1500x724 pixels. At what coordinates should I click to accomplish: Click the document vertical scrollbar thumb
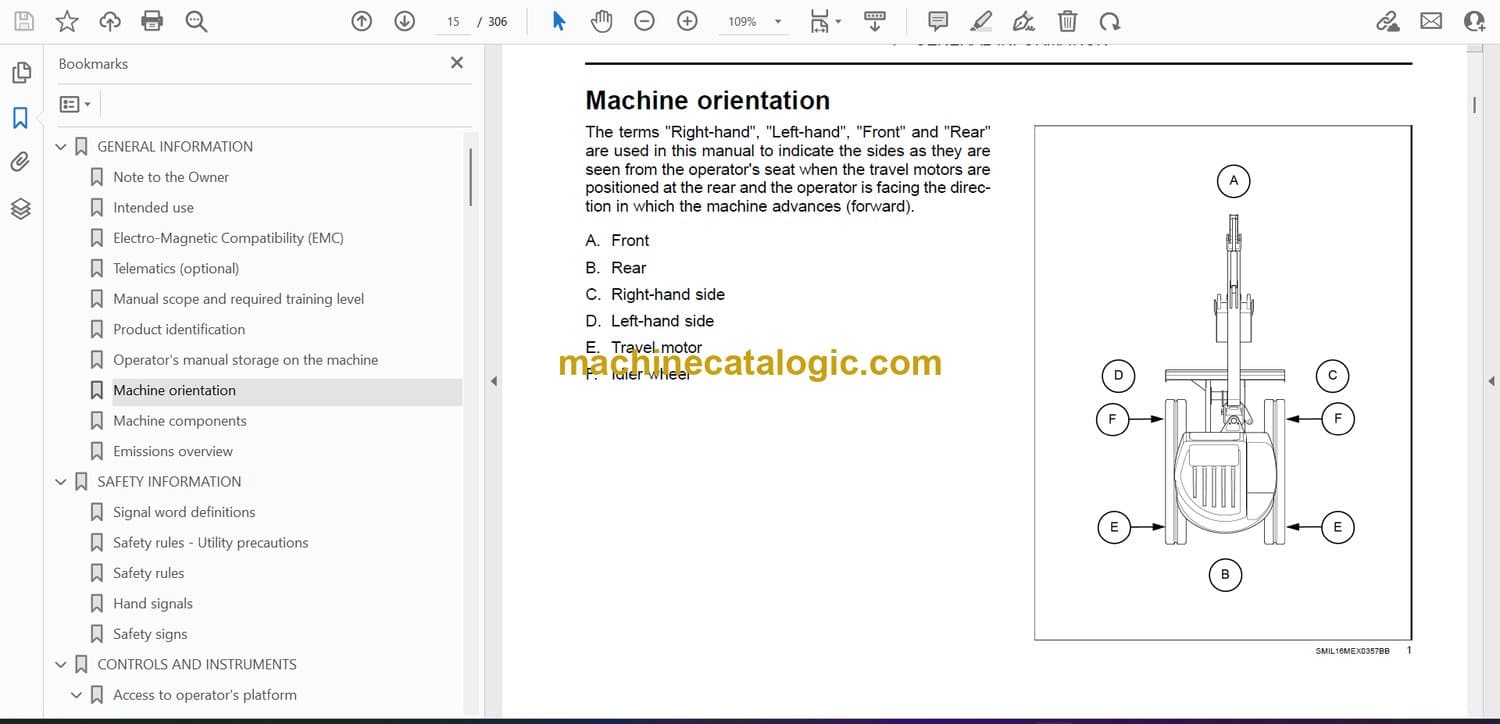[x=1474, y=105]
